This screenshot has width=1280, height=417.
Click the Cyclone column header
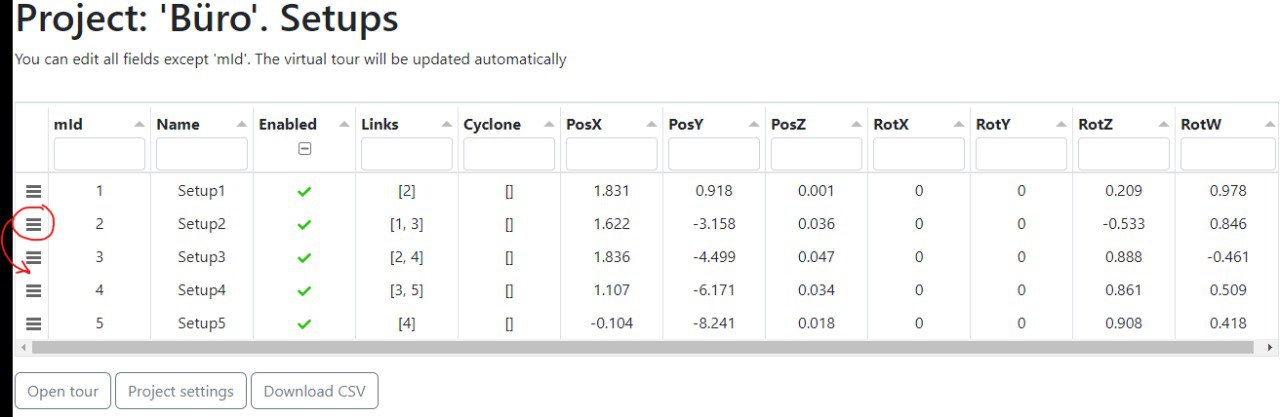[x=492, y=124]
